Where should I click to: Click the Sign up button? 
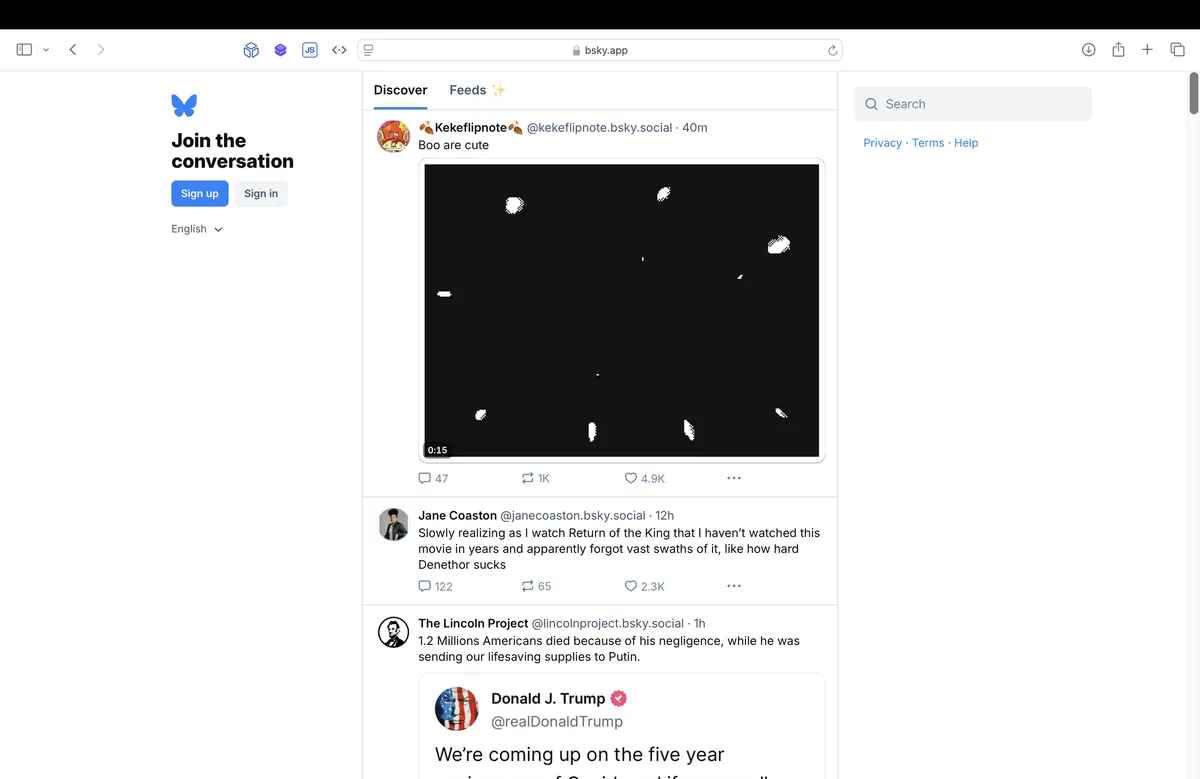[200, 194]
